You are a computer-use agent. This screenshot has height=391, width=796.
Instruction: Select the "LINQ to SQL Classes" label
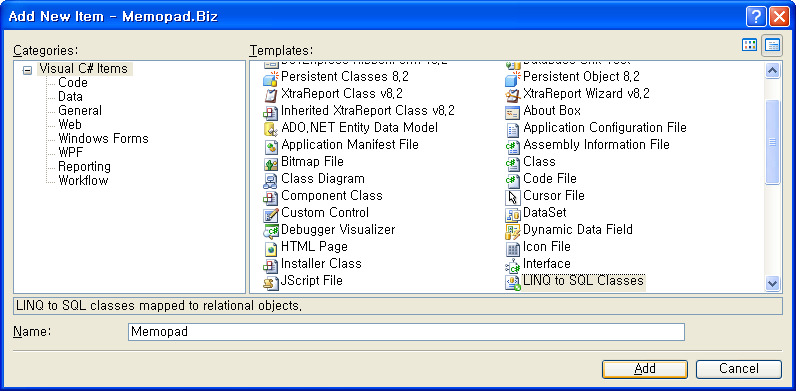click(583, 281)
